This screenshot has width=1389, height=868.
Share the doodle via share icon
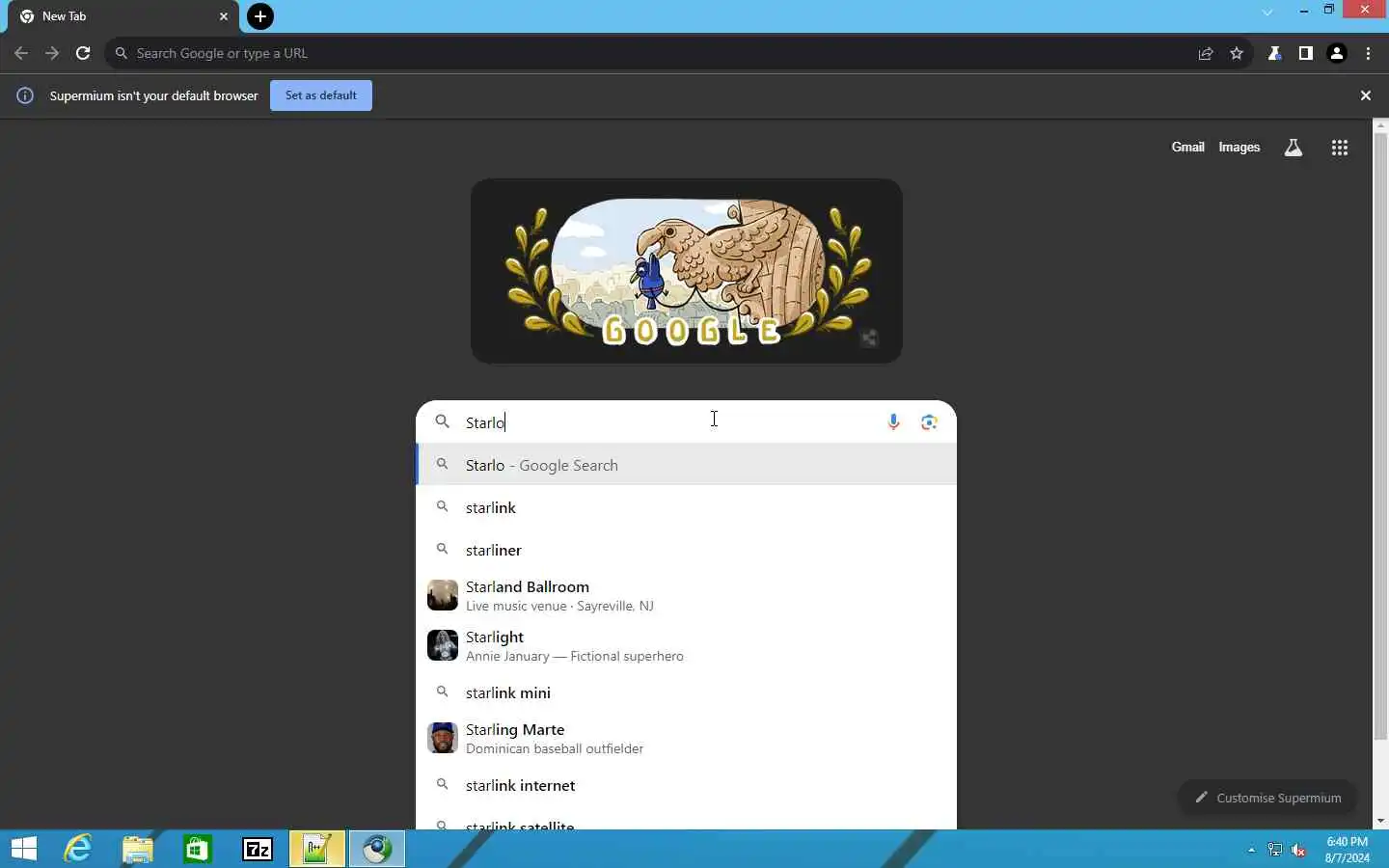(x=869, y=338)
